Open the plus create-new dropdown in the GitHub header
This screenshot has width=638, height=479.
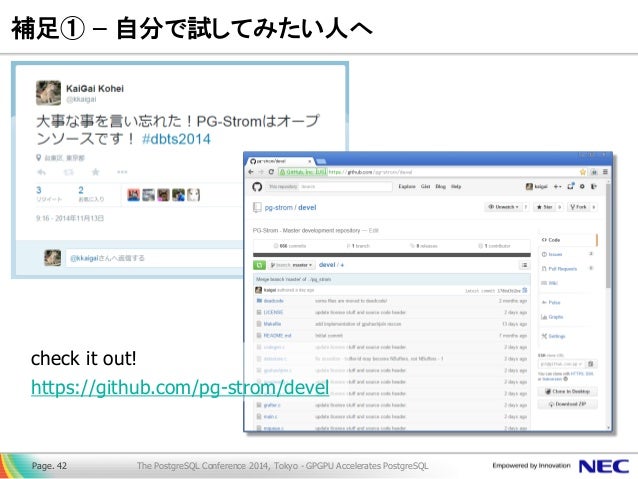[557, 186]
